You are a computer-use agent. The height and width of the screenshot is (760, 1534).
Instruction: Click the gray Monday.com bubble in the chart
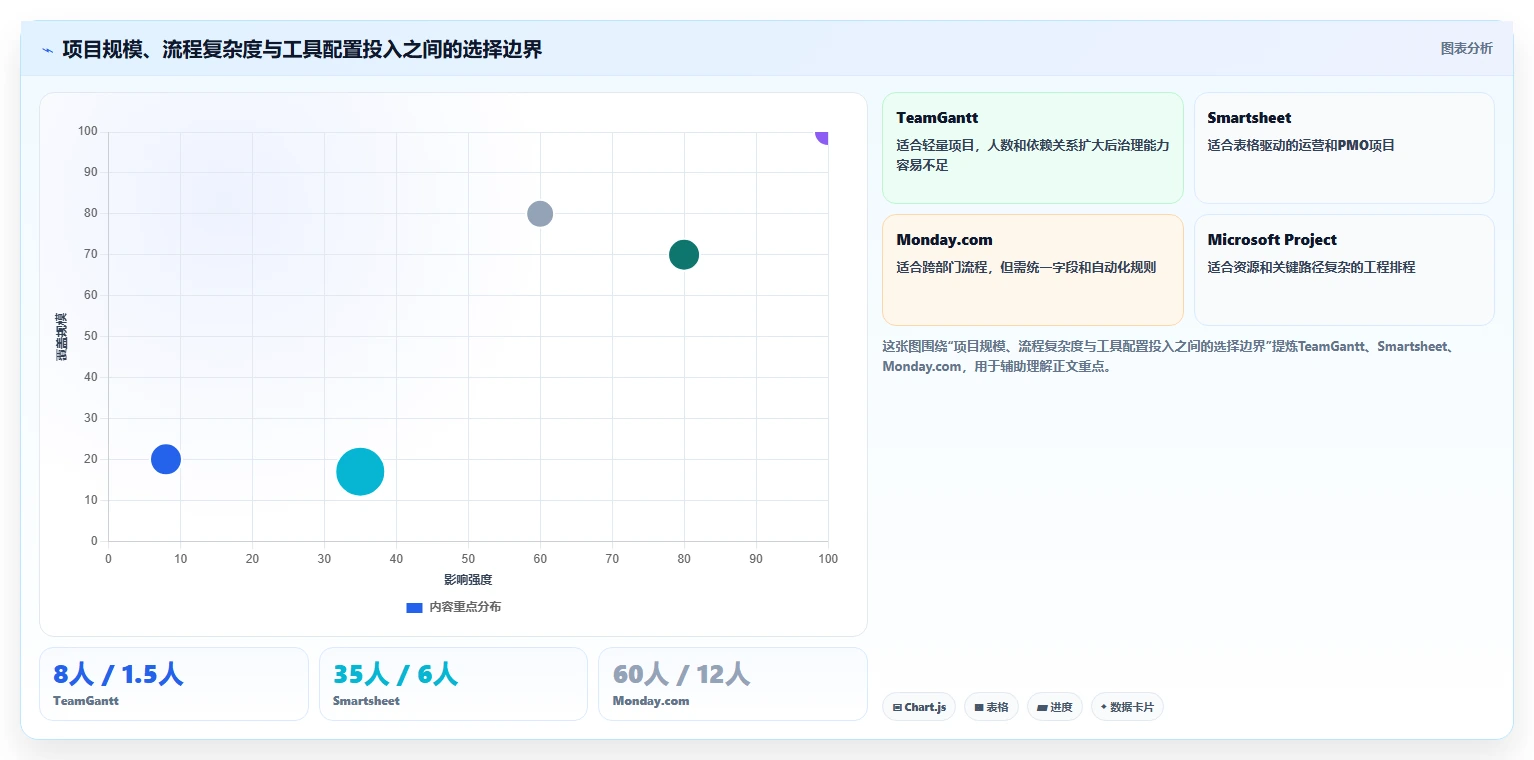click(540, 213)
